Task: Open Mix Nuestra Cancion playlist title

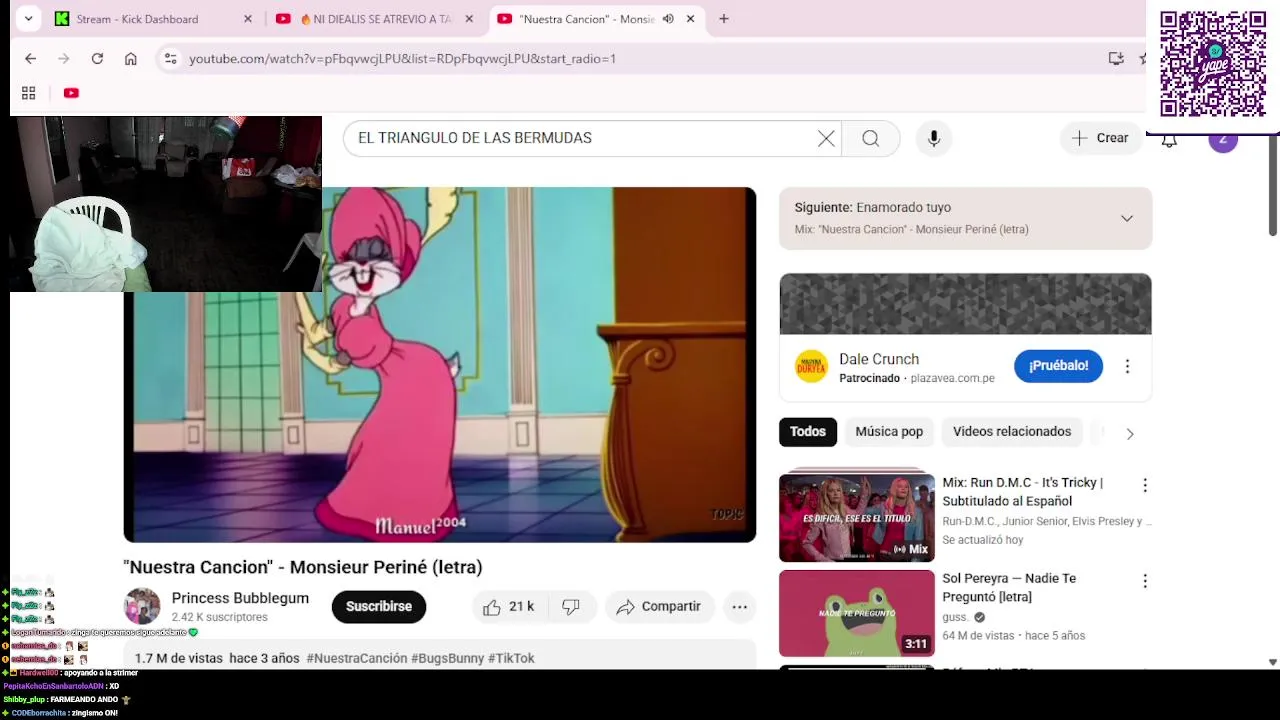Action: (912, 229)
